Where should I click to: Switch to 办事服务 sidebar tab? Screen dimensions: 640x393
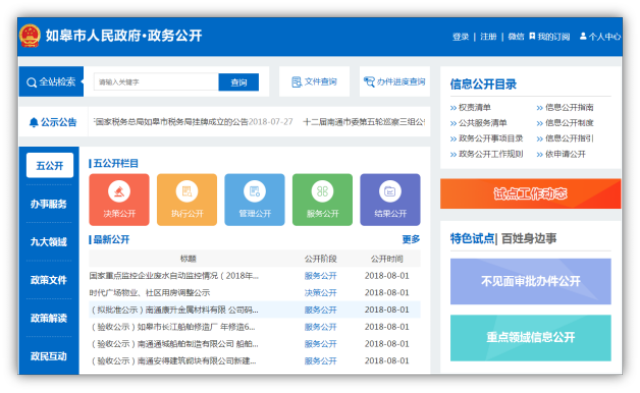coord(49,204)
